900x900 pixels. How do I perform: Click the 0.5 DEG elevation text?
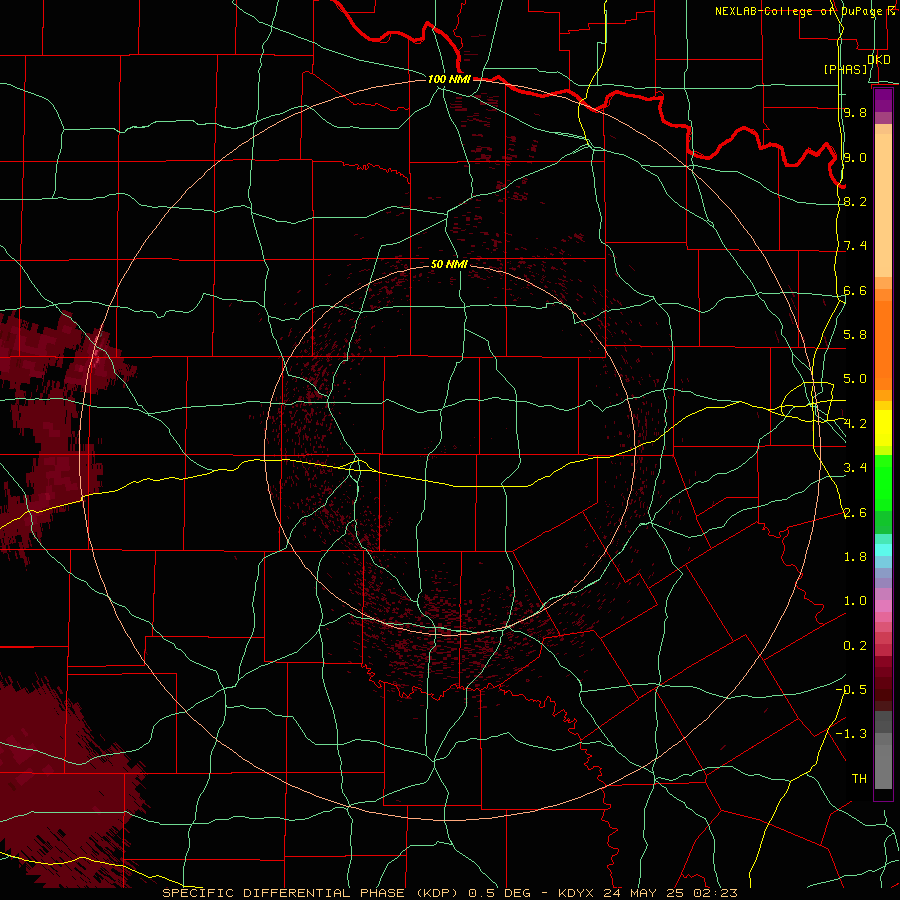499,893
